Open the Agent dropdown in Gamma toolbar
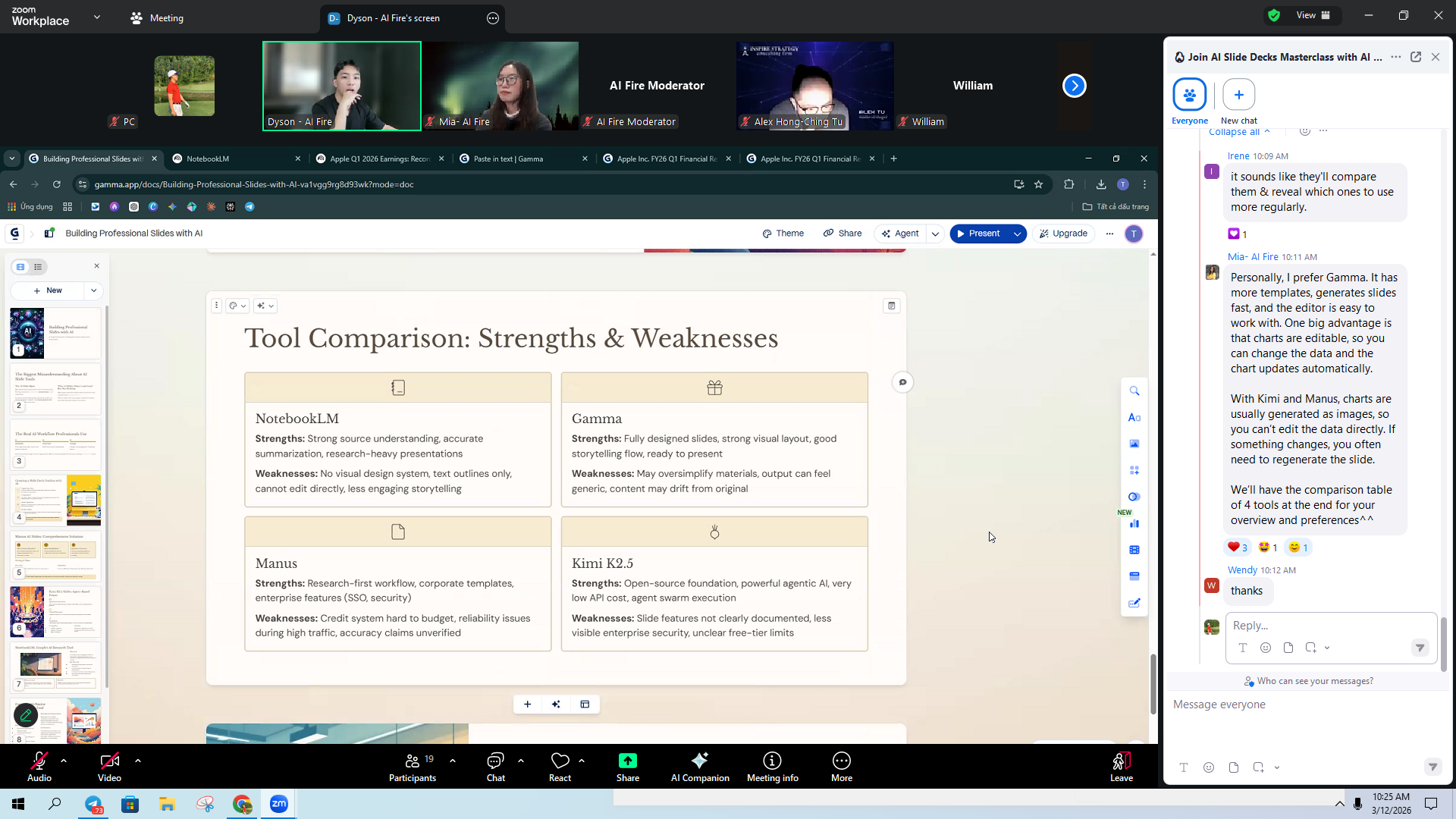The image size is (1456, 819). 936,234
